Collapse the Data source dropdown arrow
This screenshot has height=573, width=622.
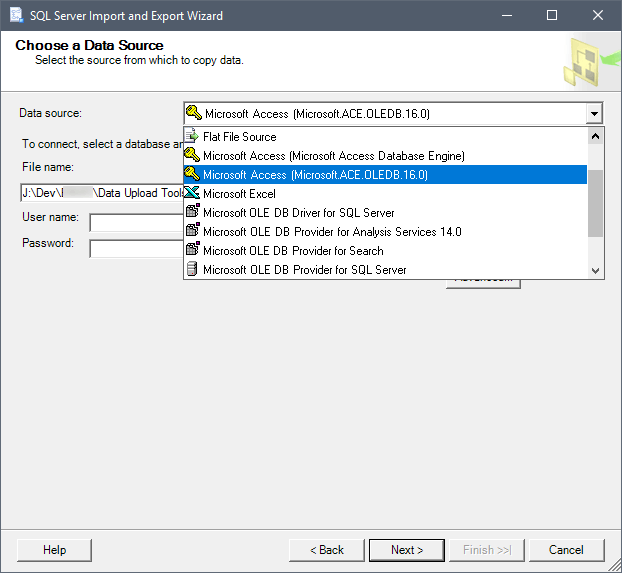pyautogui.click(x=594, y=114)
